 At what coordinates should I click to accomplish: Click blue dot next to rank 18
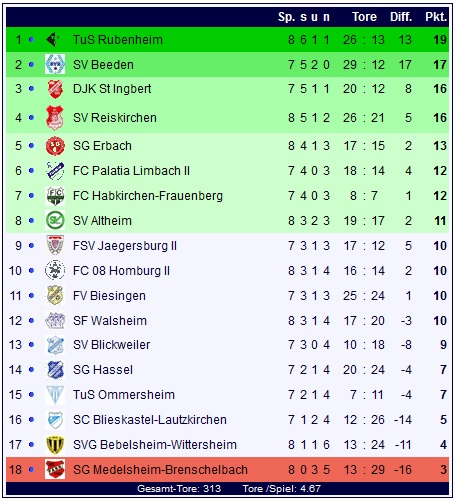click(31, 470)
